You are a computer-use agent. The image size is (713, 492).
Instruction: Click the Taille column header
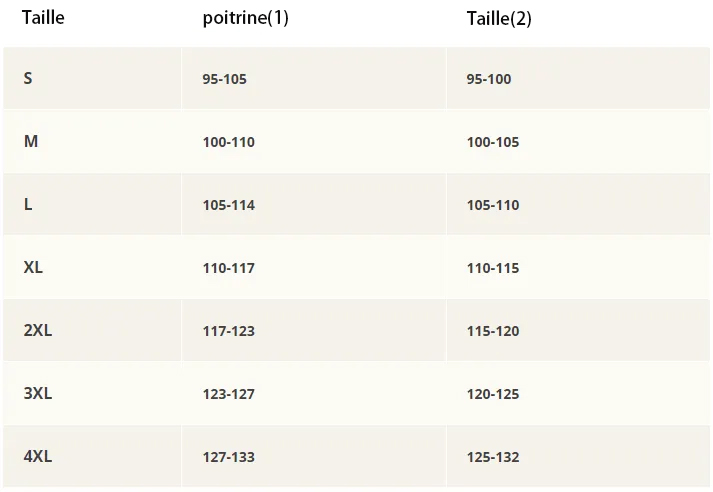pos(43,18)
